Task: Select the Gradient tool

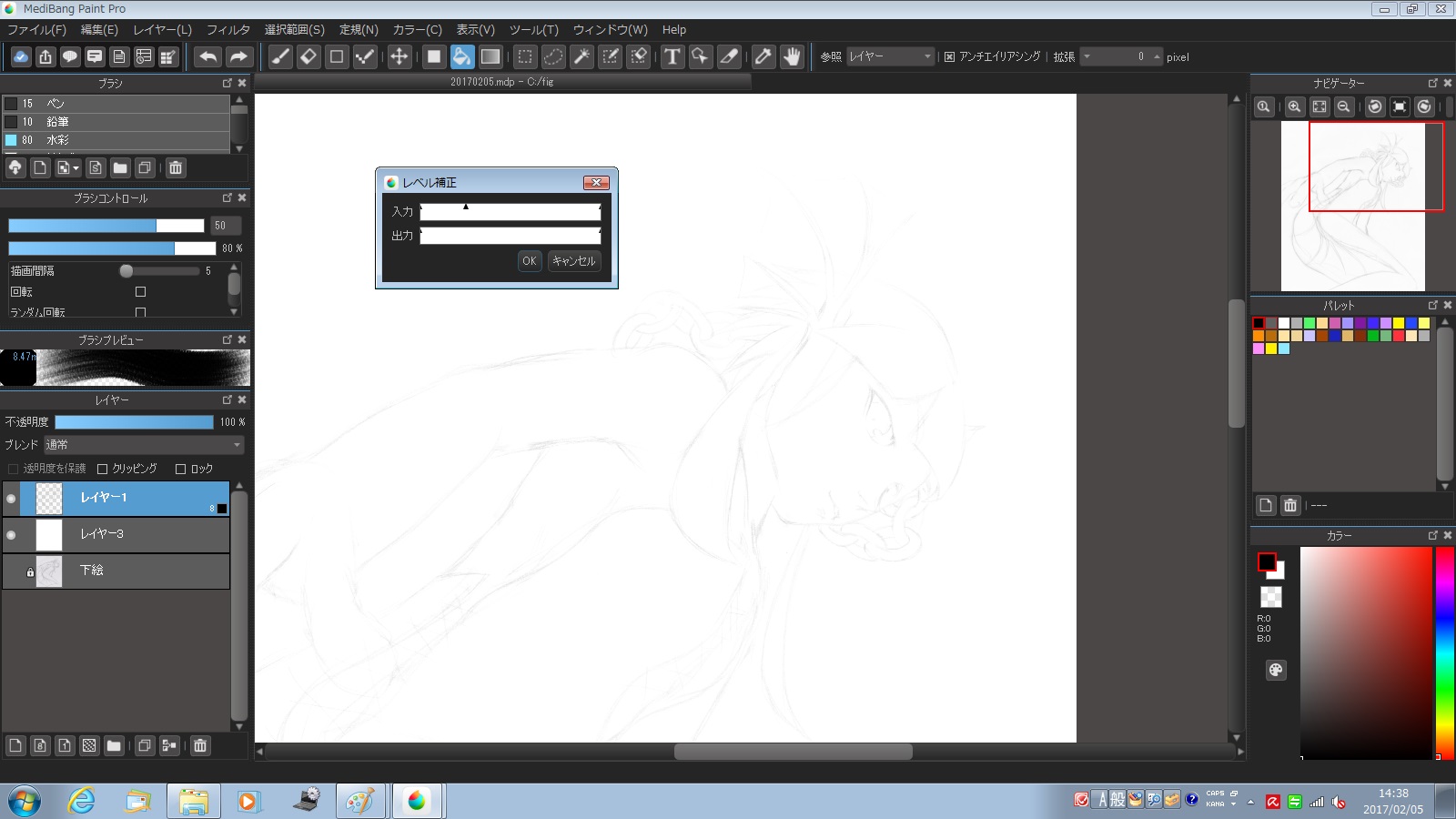Action: (490, 56)
